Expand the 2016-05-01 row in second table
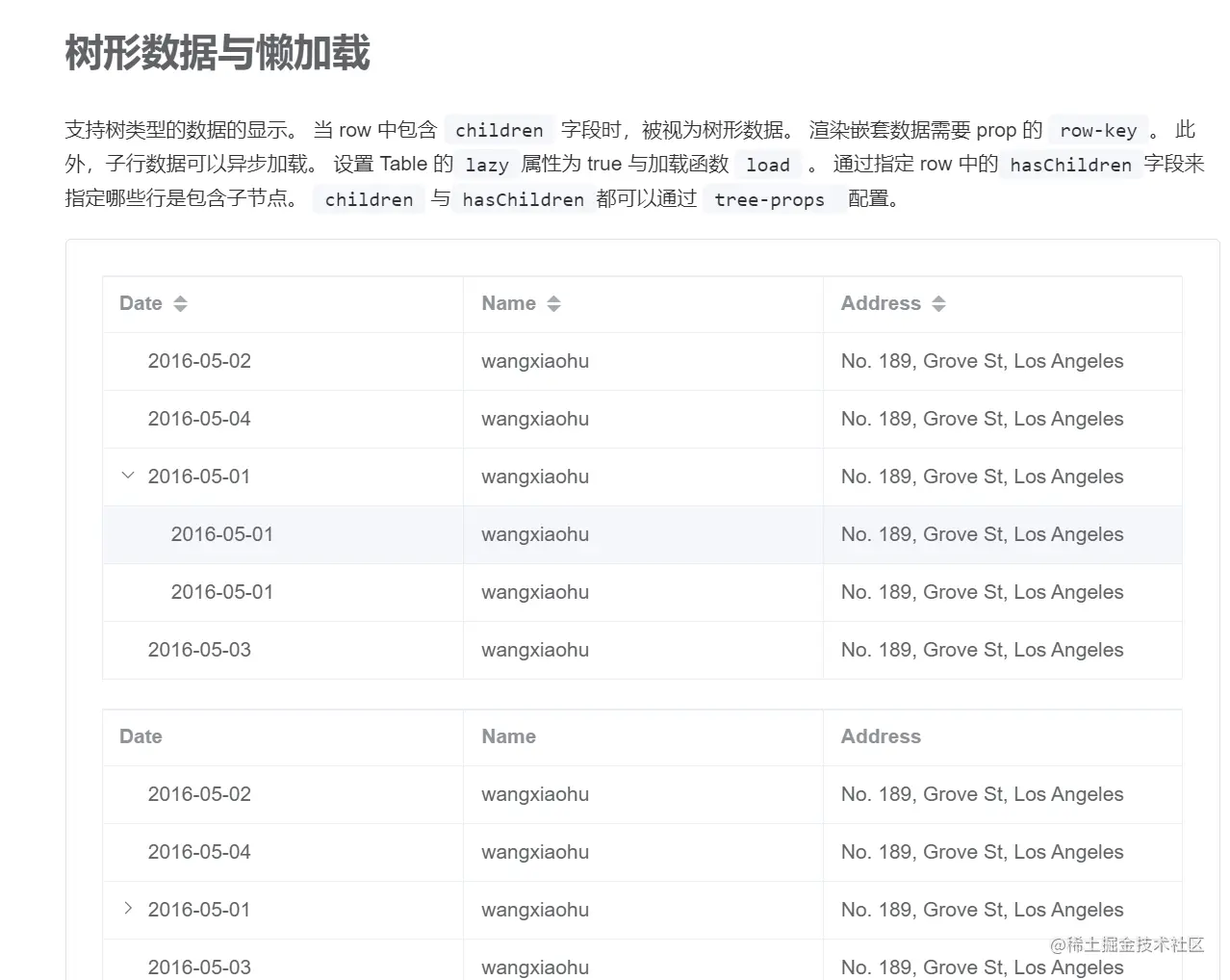The height and width of the screenshot is (980, 1230). point(128,909)
